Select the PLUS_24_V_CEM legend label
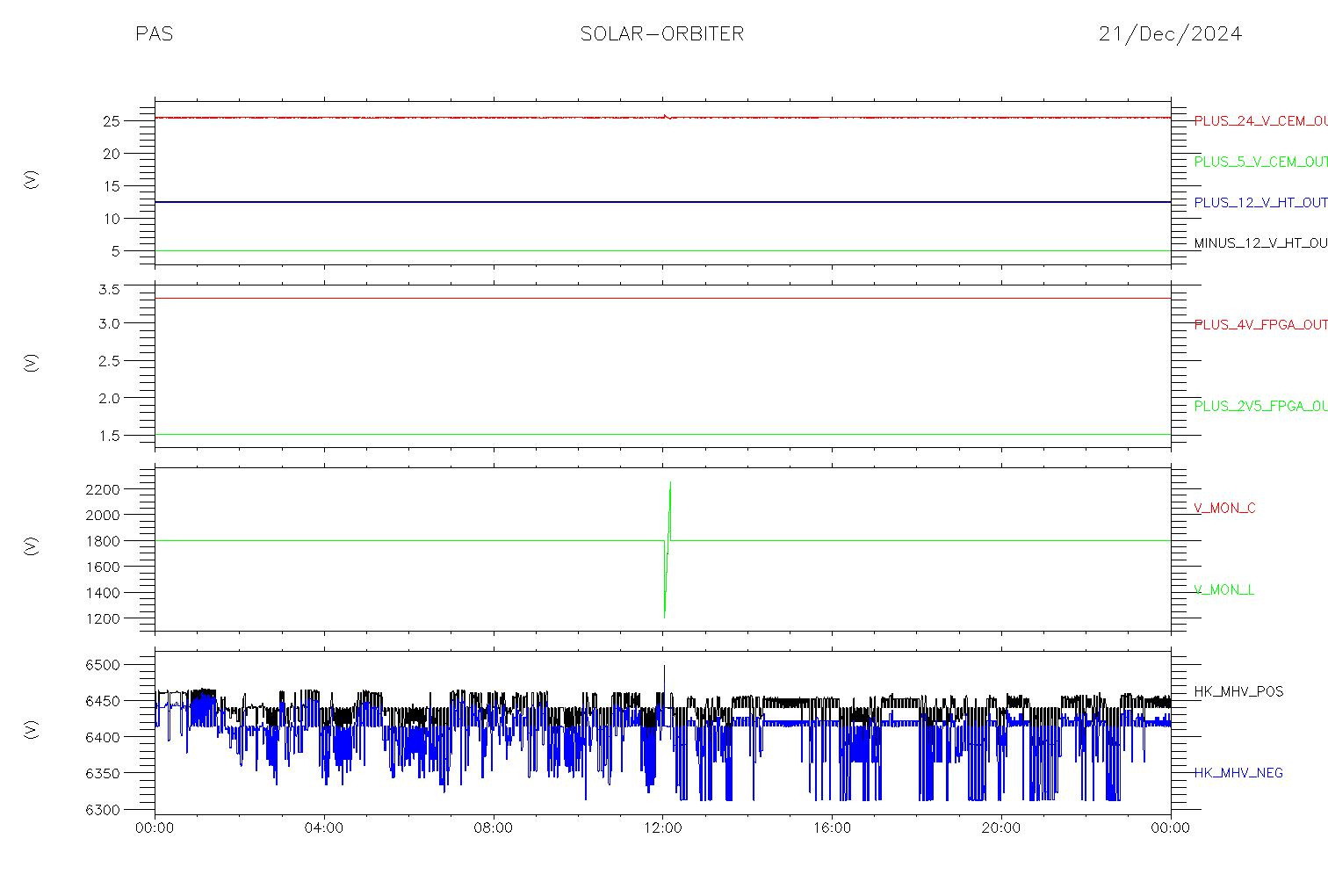The image size is (1328, 896). (1260, 121)
